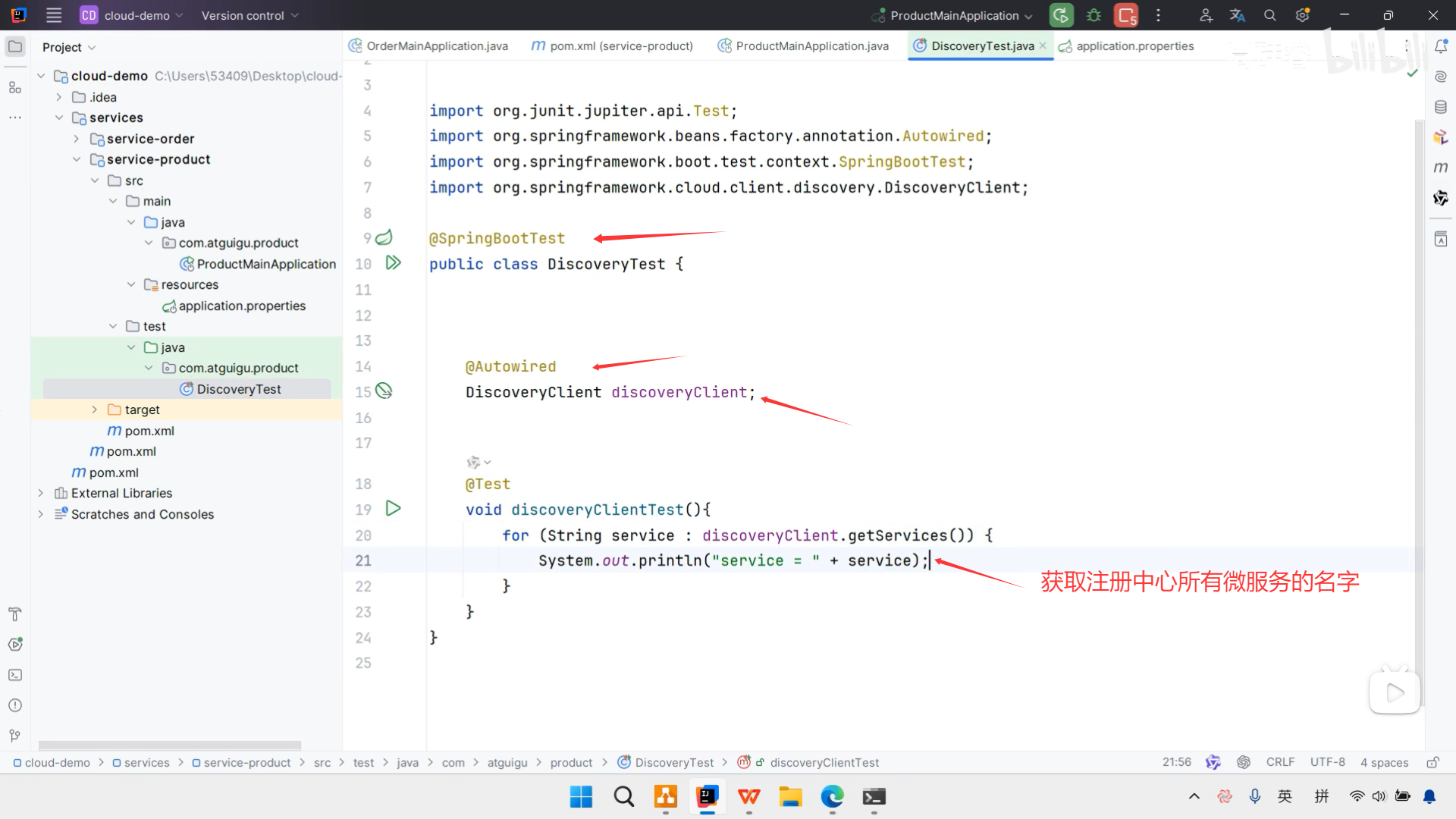
Task: Open the Maven tool window
Action: 1441,168
